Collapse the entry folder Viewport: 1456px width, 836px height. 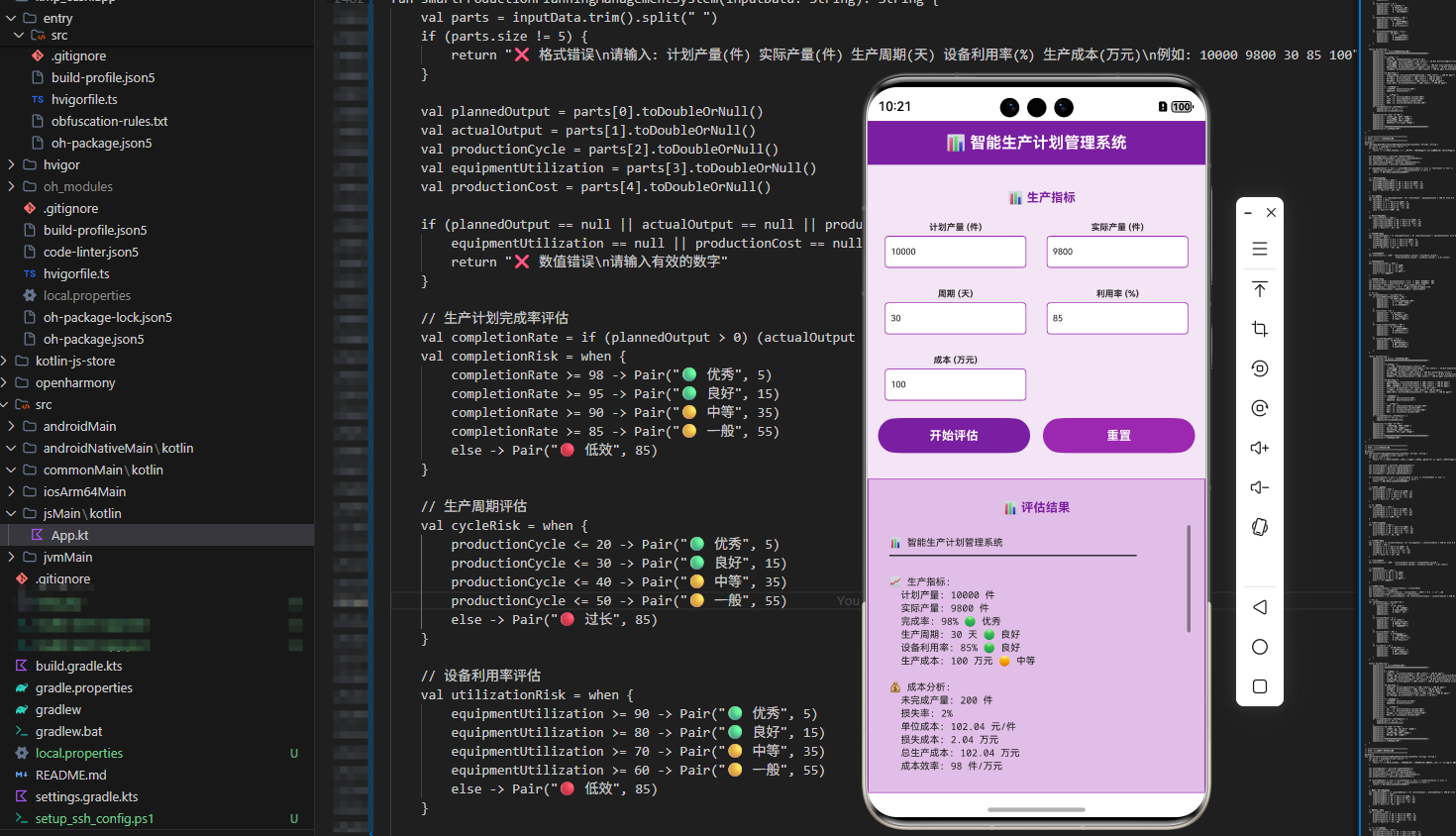pyautogui.click(x=11, y=18)
